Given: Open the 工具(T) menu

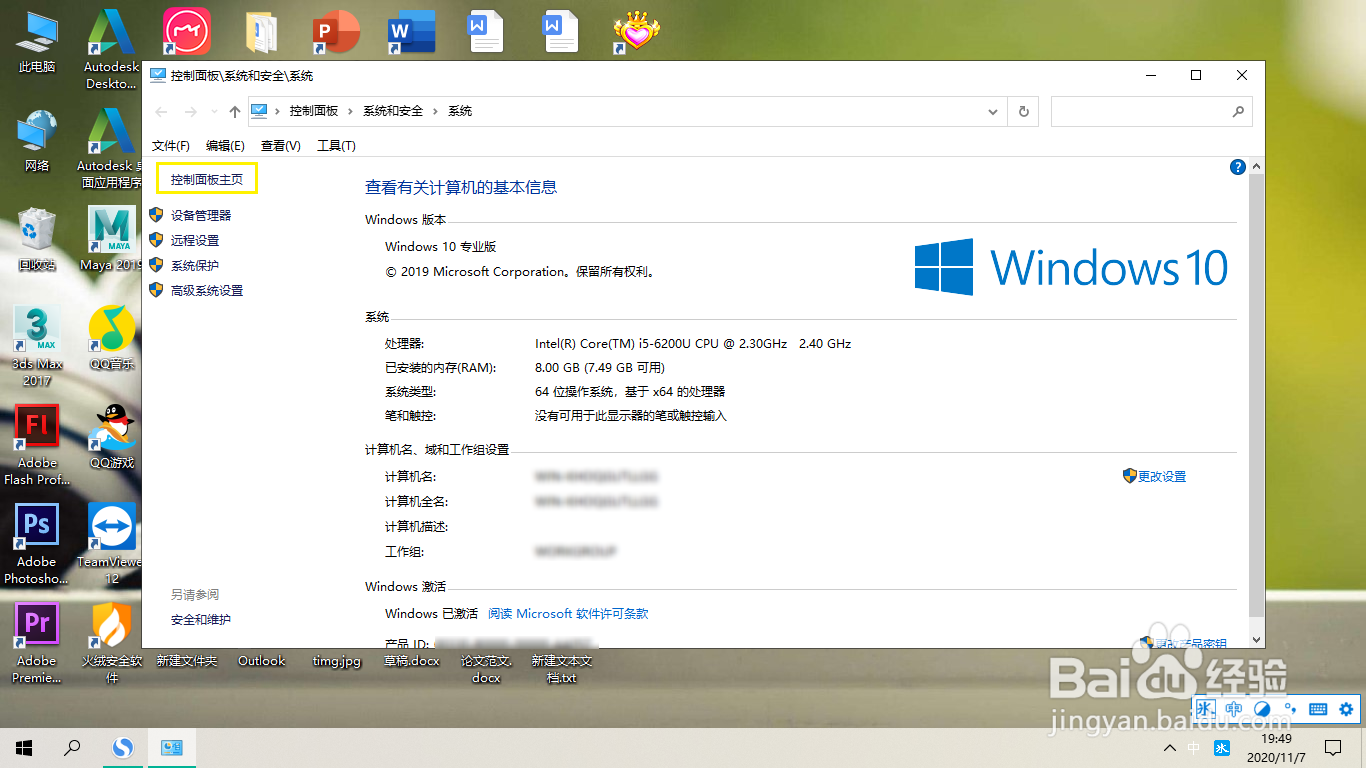Looking at the screenshot, I should click(336, 146).
